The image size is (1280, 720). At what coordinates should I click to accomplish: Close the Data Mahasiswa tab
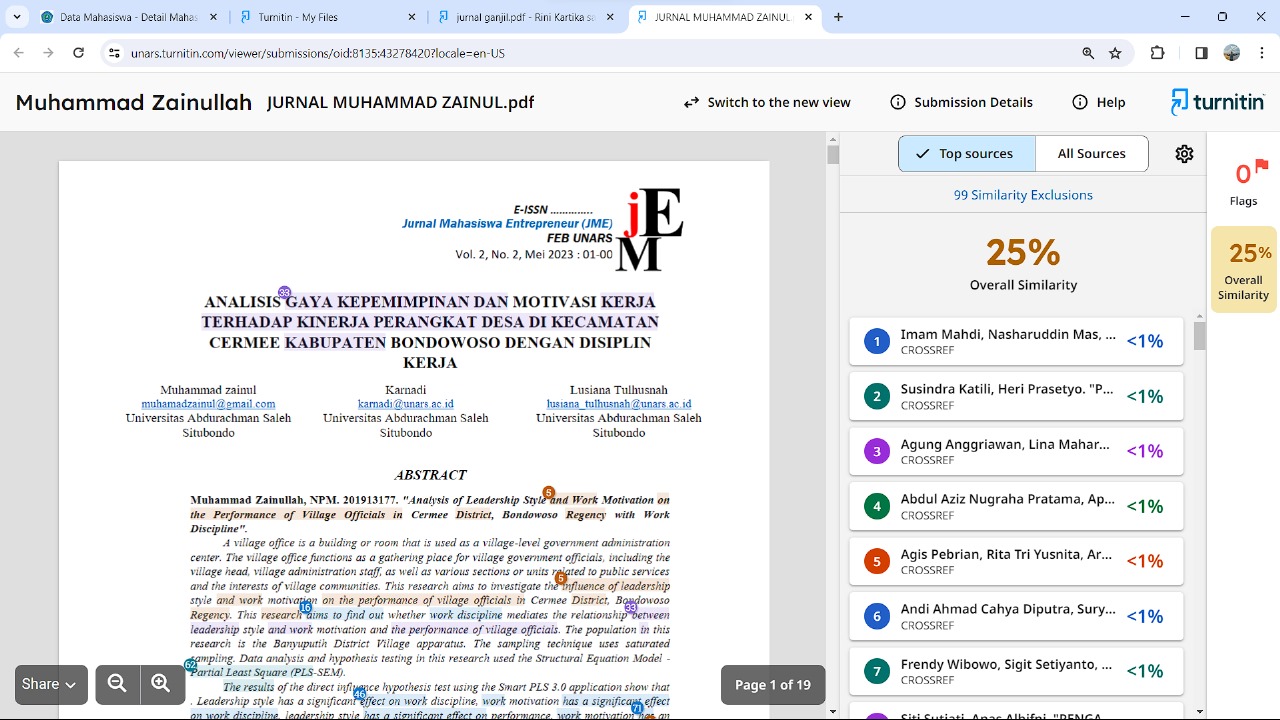[213, 17]
